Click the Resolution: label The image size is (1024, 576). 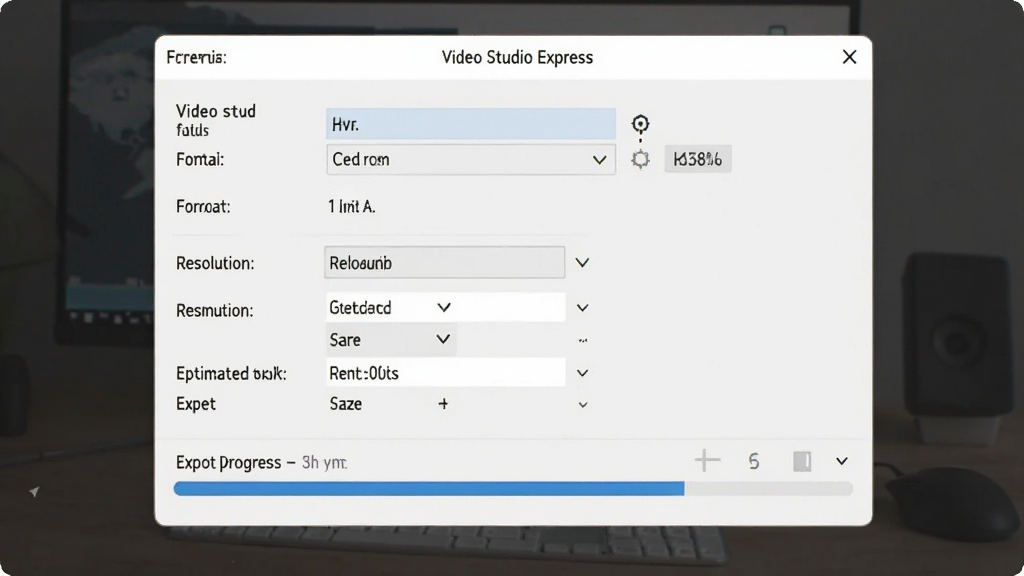(x=215, y=263)
